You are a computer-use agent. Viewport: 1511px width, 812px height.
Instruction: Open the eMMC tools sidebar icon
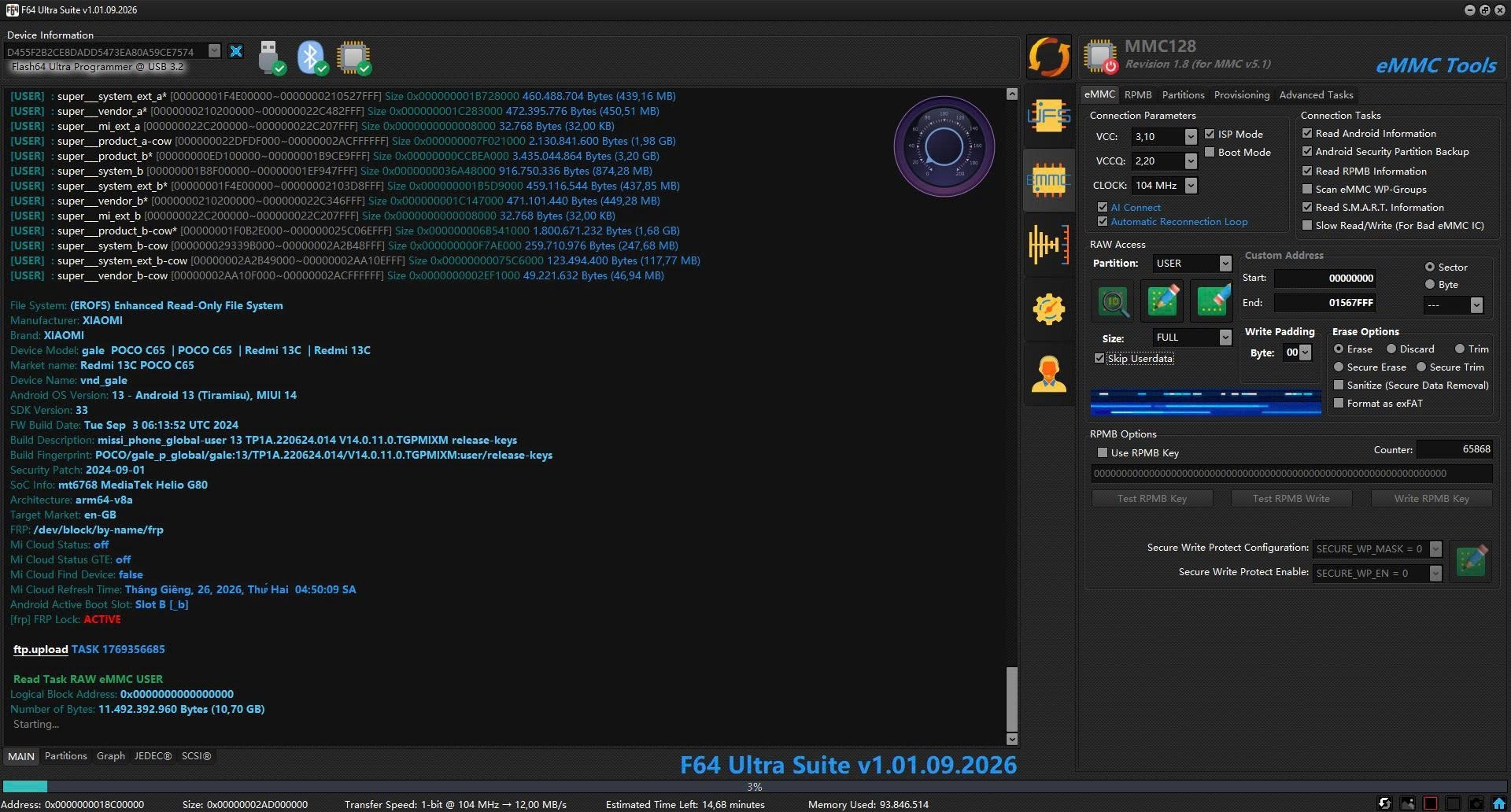[1048, 180]
